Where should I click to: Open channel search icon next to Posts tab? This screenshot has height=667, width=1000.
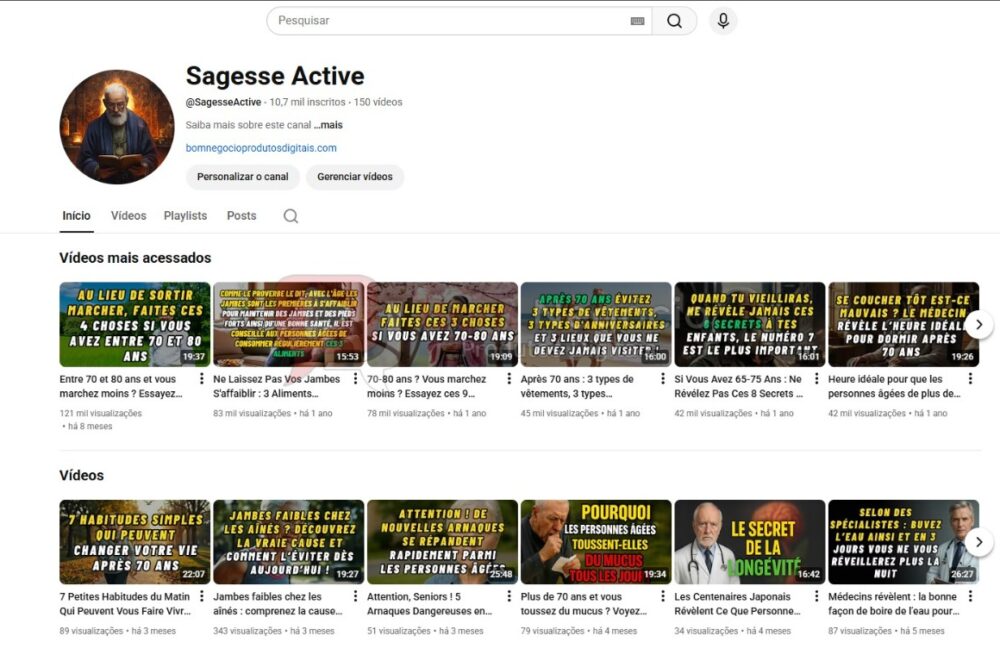click(x=290, y=215)
